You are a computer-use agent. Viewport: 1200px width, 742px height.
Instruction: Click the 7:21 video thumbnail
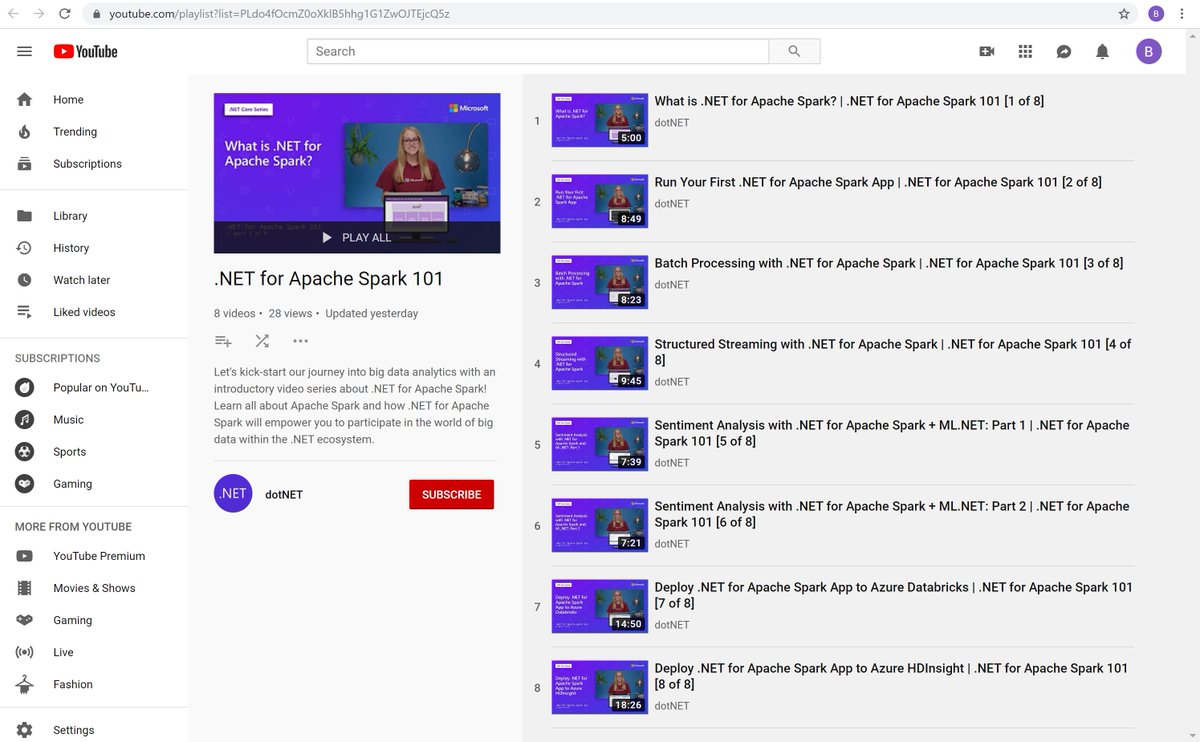click(600, 525)
